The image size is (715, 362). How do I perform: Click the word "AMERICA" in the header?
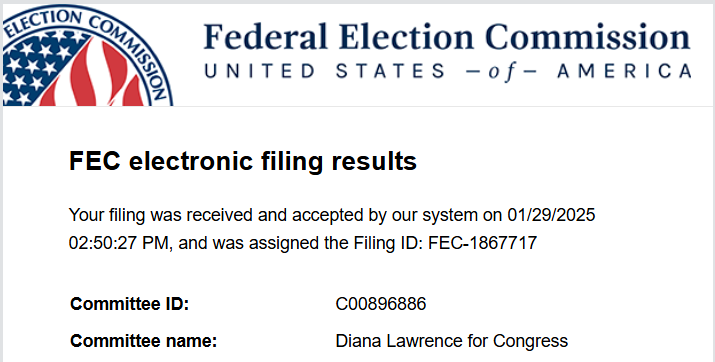[x=625, y=72]
